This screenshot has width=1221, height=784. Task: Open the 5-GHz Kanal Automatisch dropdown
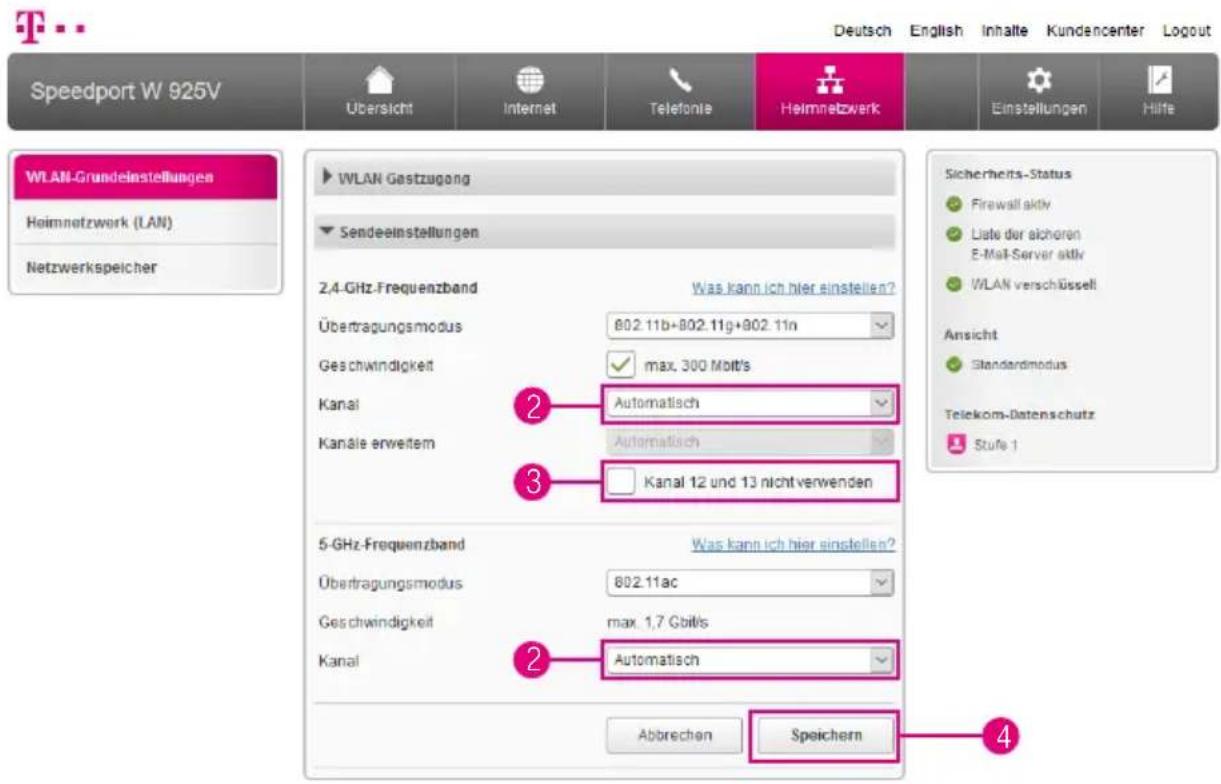point(748,660)
